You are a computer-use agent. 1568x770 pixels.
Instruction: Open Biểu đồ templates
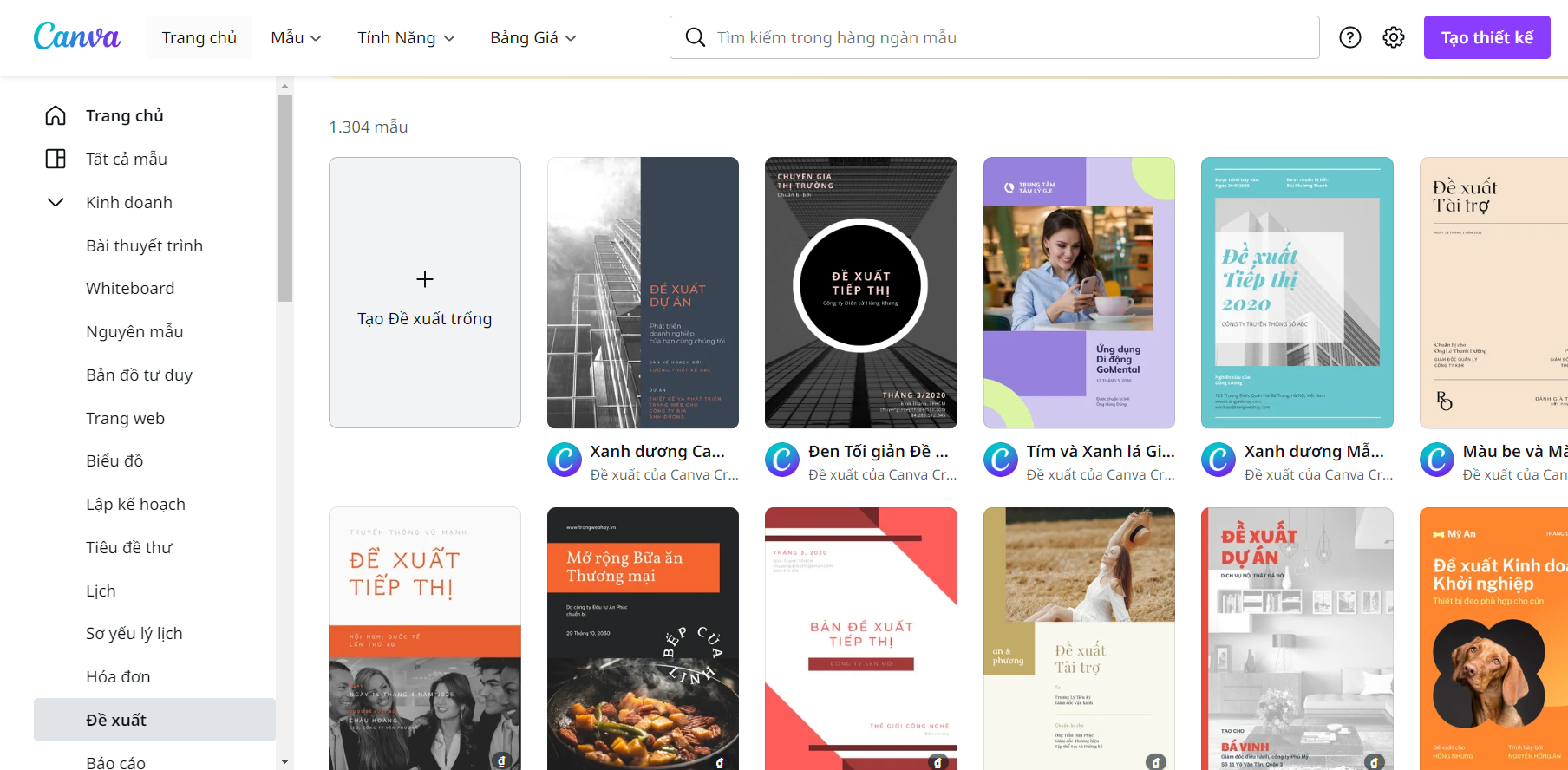[114, 460]
